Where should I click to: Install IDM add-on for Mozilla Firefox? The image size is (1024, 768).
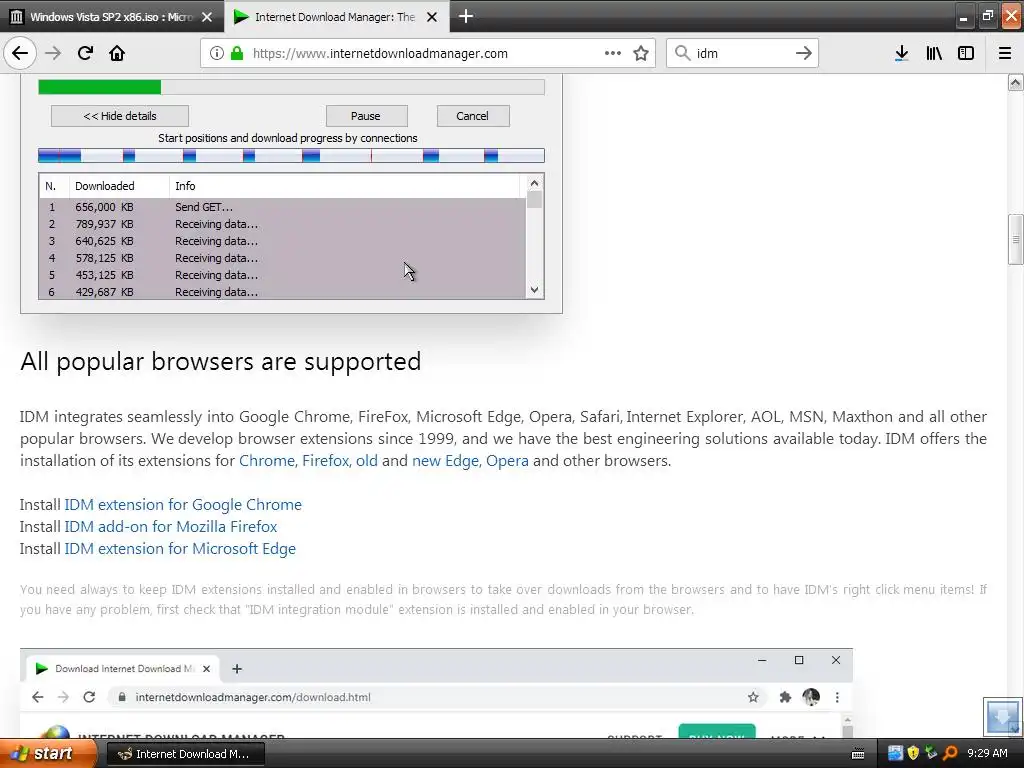coord(170,526)
